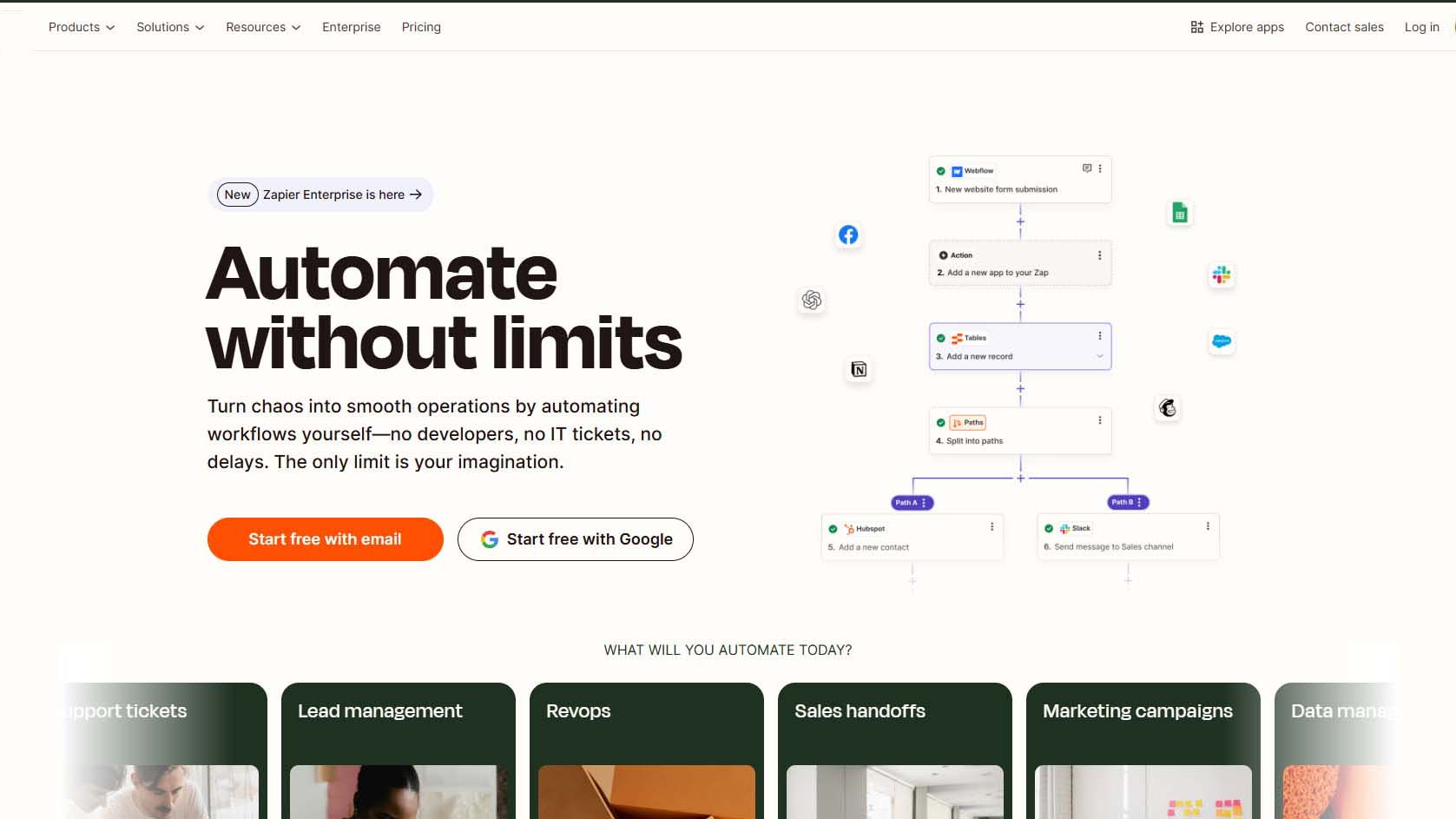Select 'Send message to Sales channel' text

[x=1113, y=547]
